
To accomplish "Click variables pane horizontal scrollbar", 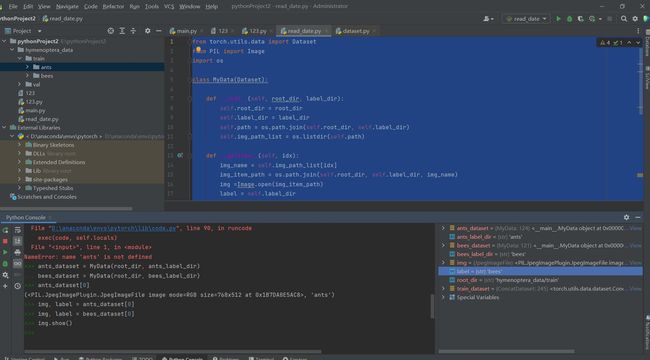I will [x=507, y=352].
